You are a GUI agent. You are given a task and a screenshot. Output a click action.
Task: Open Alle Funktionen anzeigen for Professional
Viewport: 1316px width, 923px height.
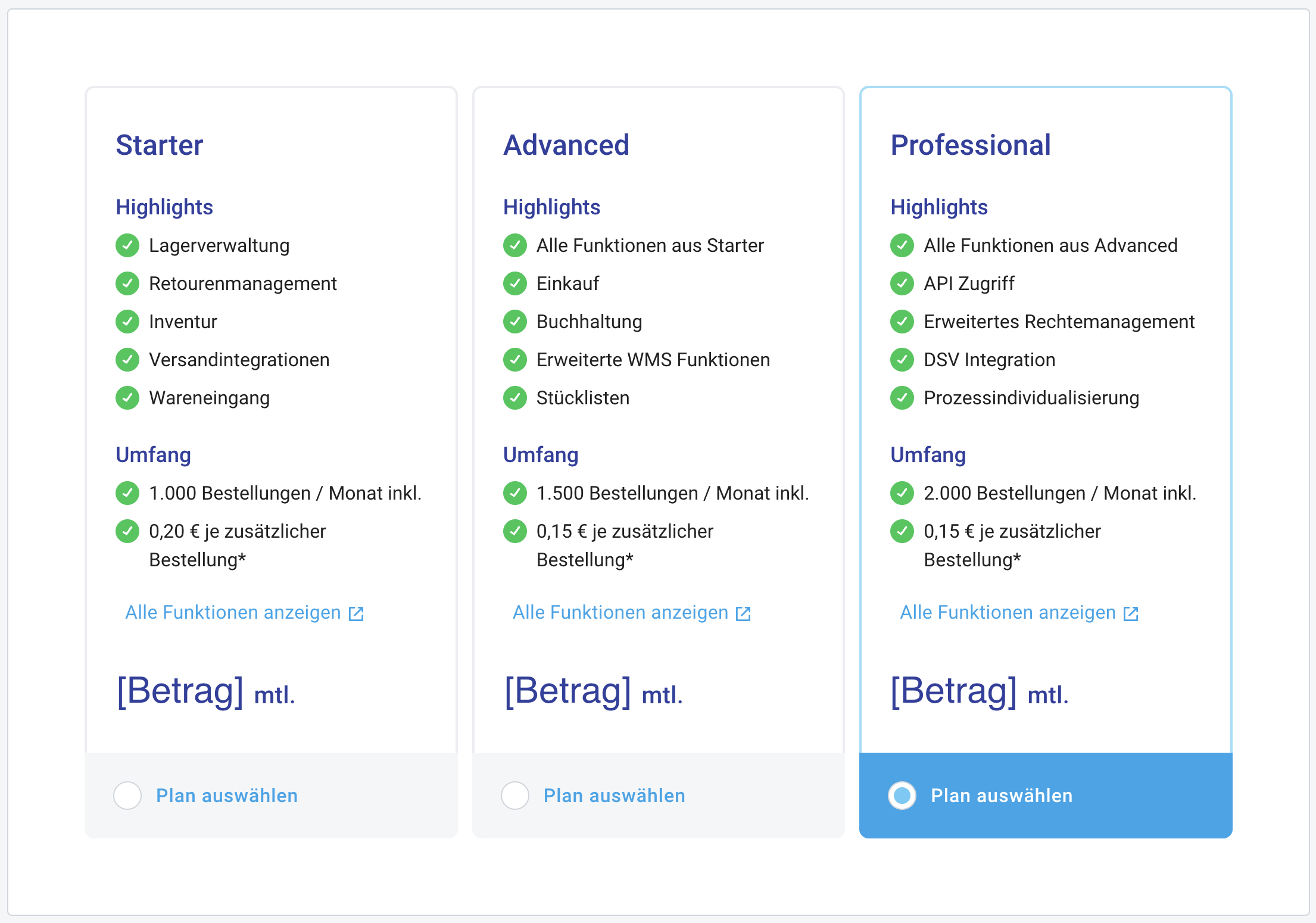tap(1008, 612)
